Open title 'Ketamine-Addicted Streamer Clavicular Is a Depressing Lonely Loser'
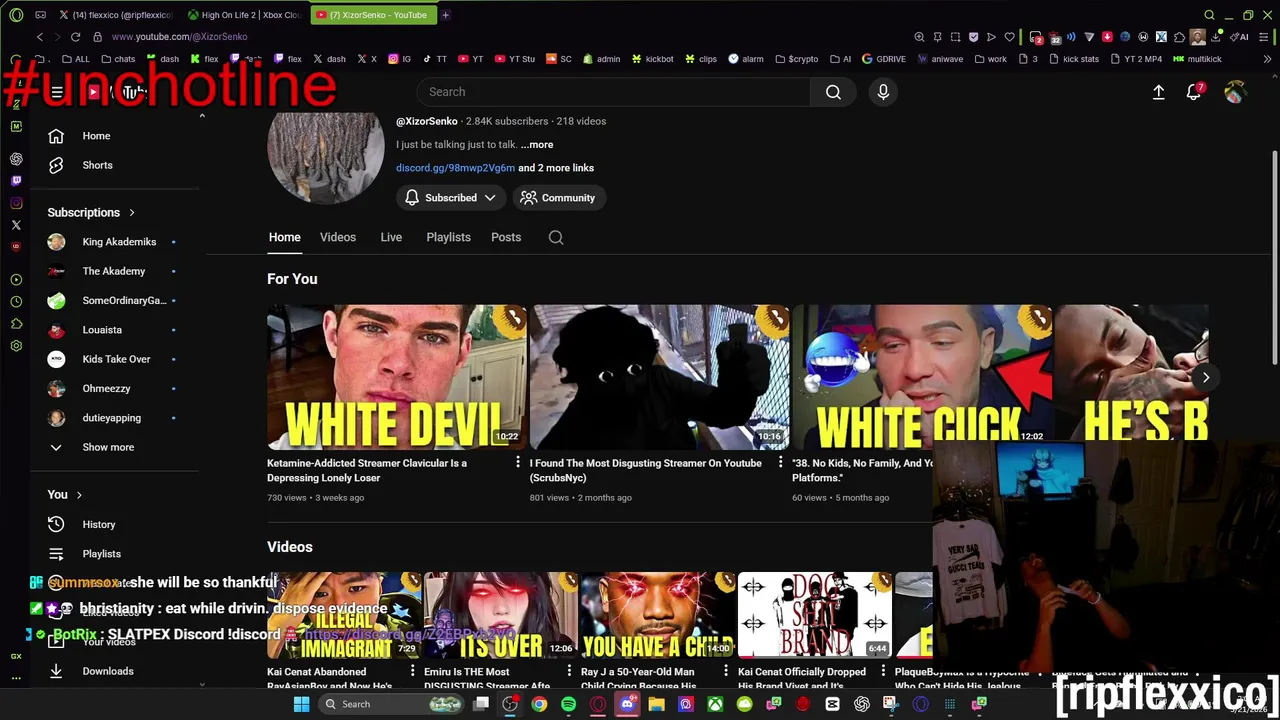The image size is (1280, 720). pyautogui.click(x=367, y=470)
